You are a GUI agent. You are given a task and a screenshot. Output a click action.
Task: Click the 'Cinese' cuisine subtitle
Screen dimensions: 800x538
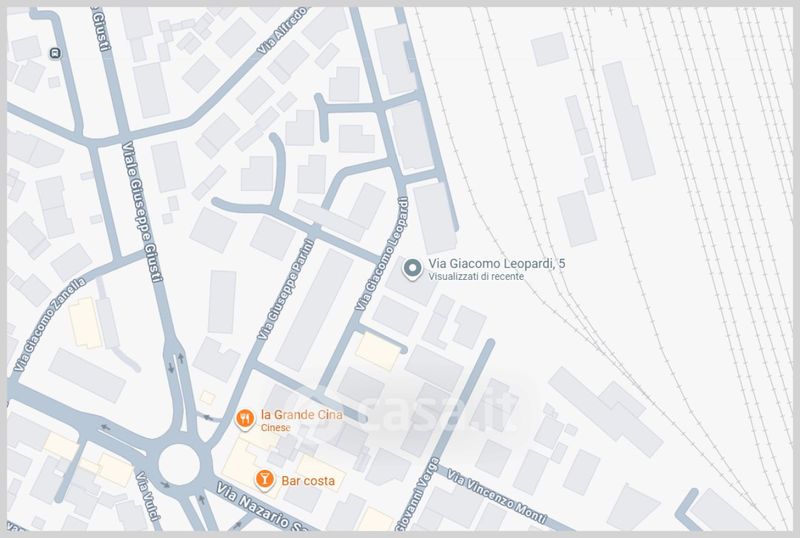(x=276, y=428)
